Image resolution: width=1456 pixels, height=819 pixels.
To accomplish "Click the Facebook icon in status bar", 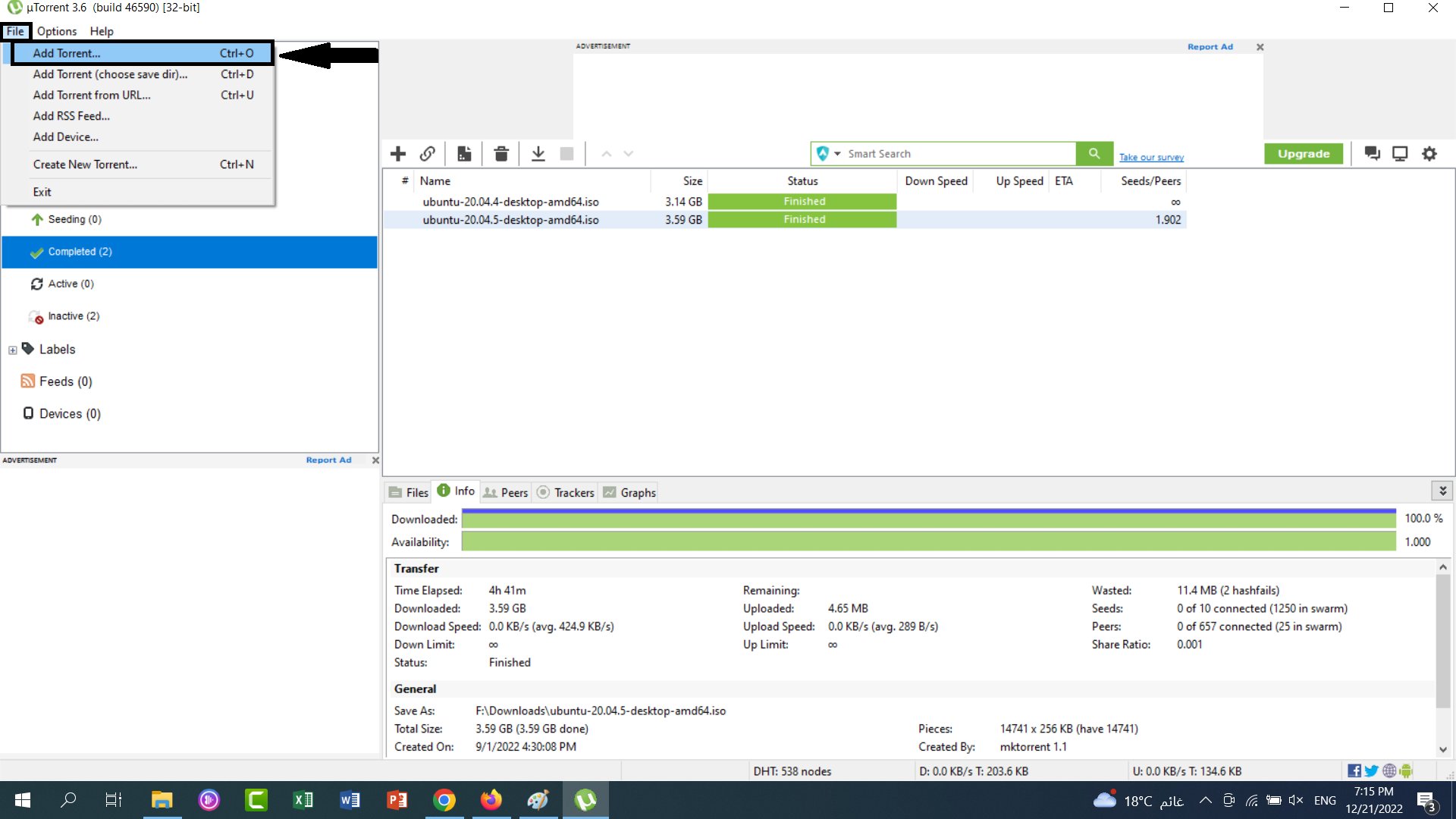I will [1354, 770].
